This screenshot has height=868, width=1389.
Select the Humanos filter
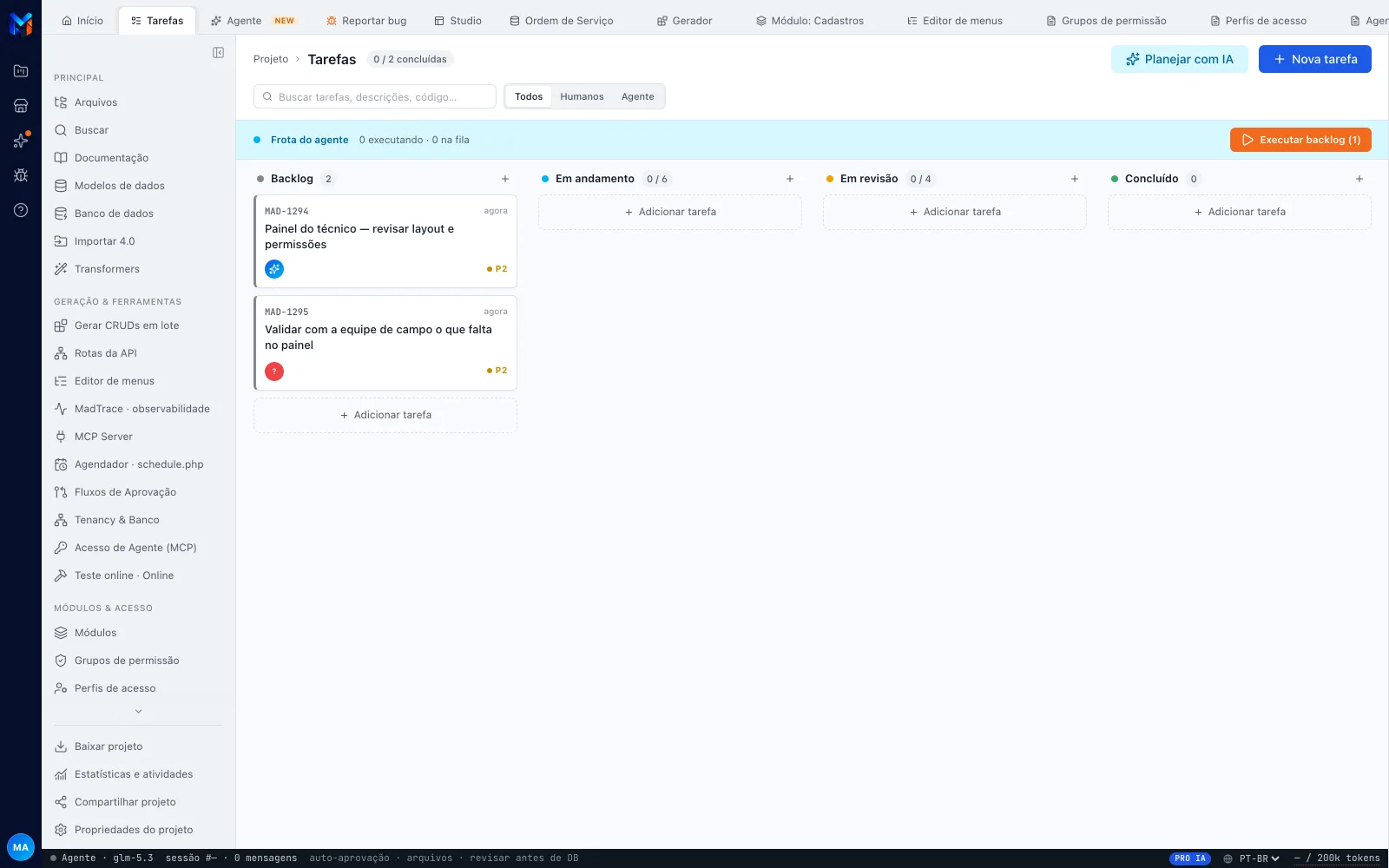click(582, 96)
